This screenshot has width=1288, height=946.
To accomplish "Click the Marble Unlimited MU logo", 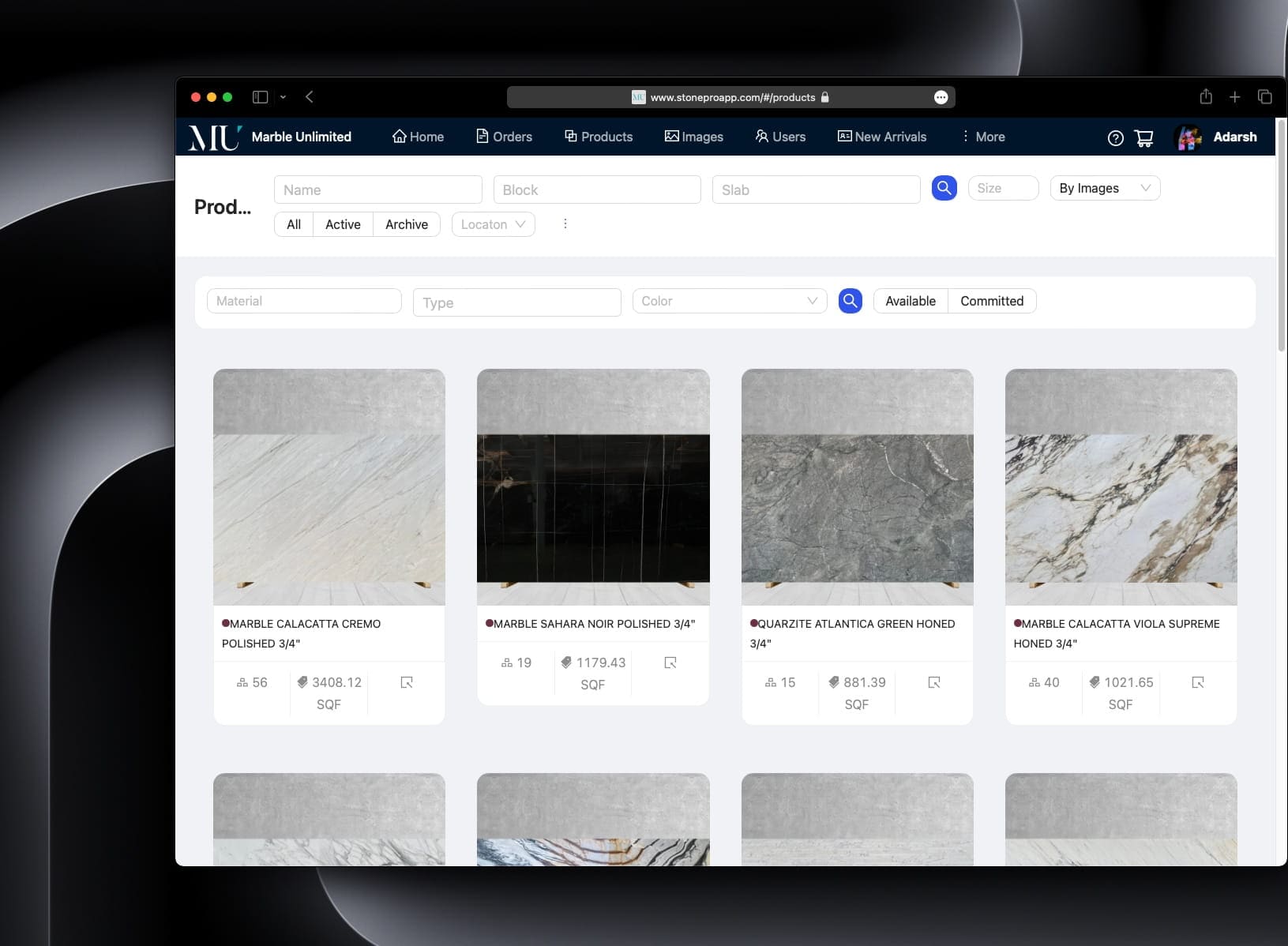I will [214, 137].
